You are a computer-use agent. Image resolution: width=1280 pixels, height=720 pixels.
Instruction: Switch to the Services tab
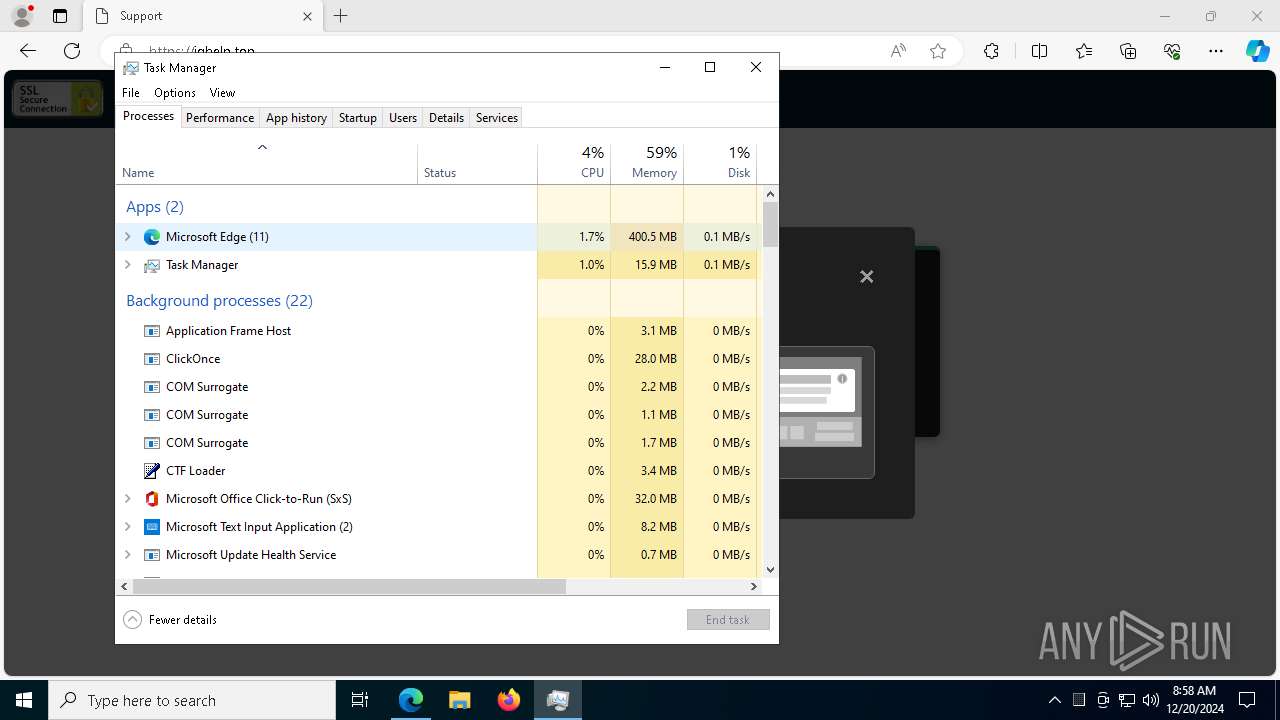(497, 118)
